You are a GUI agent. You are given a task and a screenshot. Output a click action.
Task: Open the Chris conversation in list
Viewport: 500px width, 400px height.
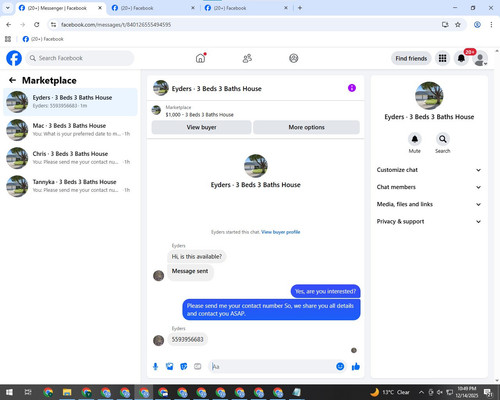[x=70, y=158]
